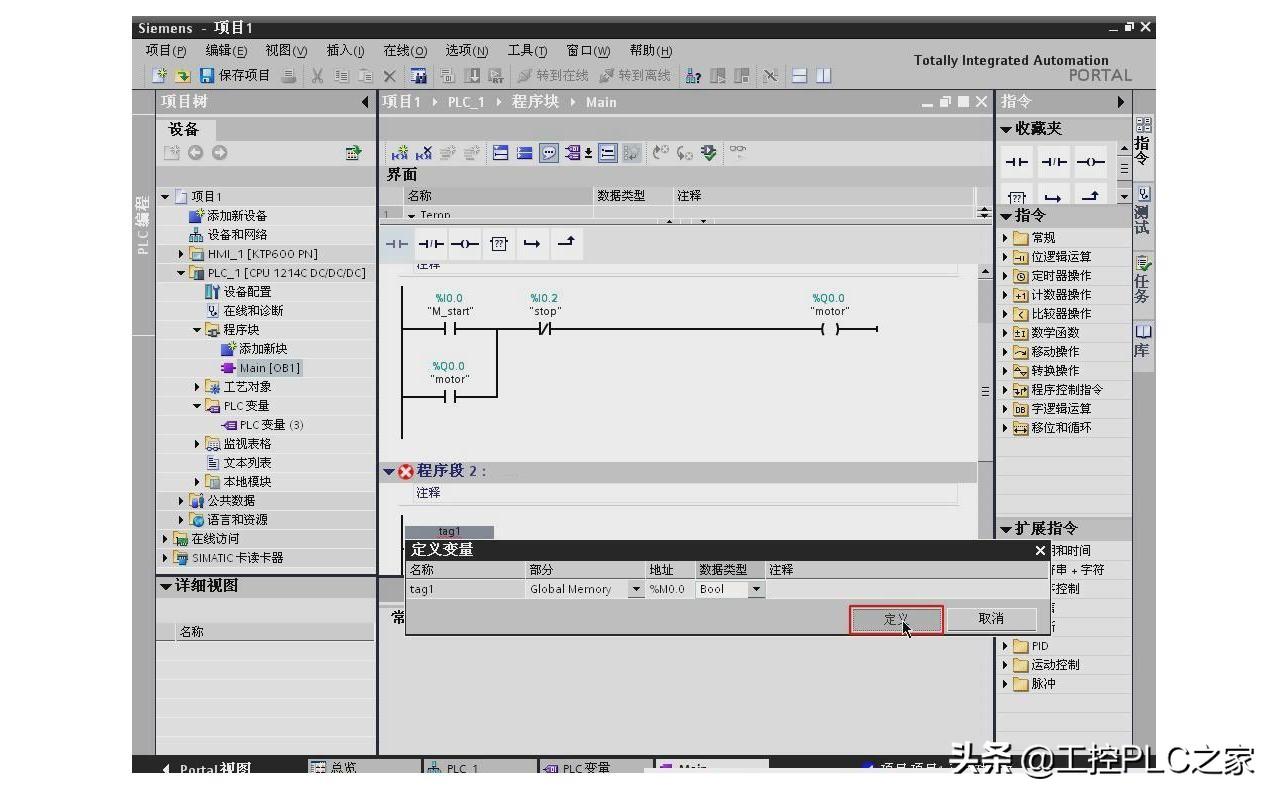Click the split editor vertically icon
The image size is (1280, 800).
tap(823, 75)
